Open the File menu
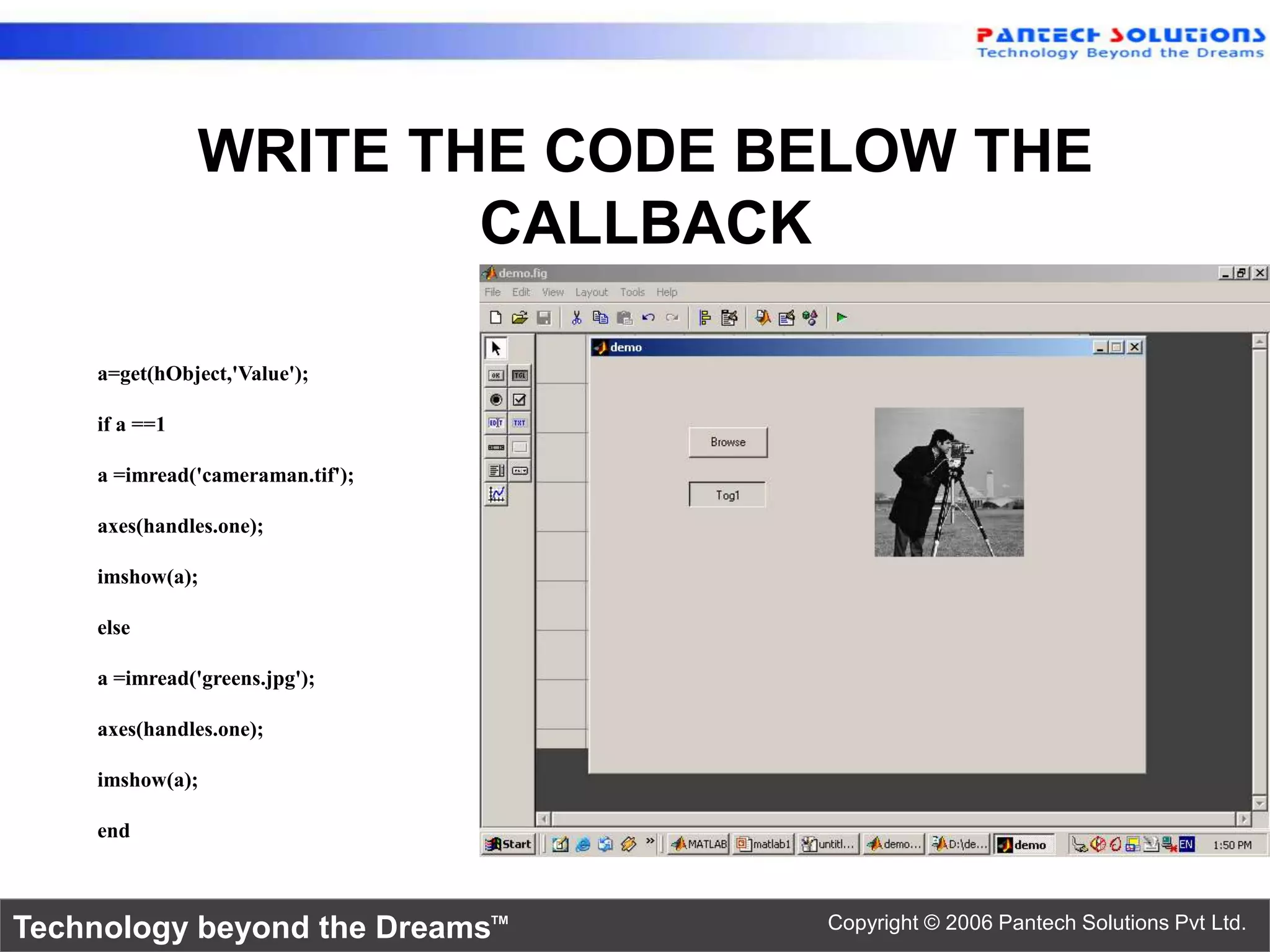The width and height of the screenshot is (1270, 952). coord(492,292)
